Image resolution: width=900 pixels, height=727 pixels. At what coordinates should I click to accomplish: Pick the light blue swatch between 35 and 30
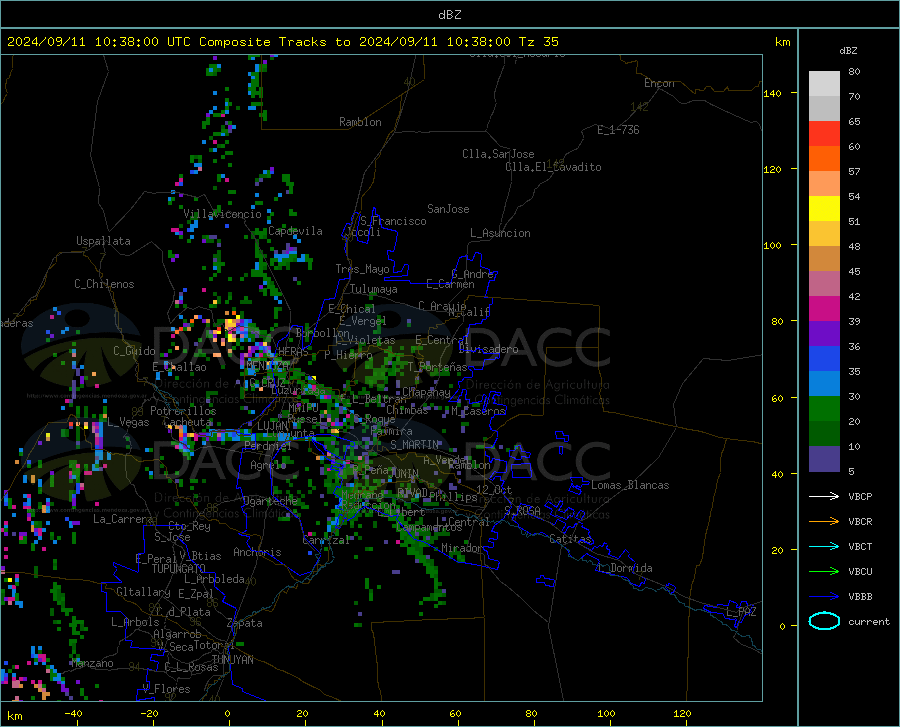pyautogui.click(x=824, y=384)
